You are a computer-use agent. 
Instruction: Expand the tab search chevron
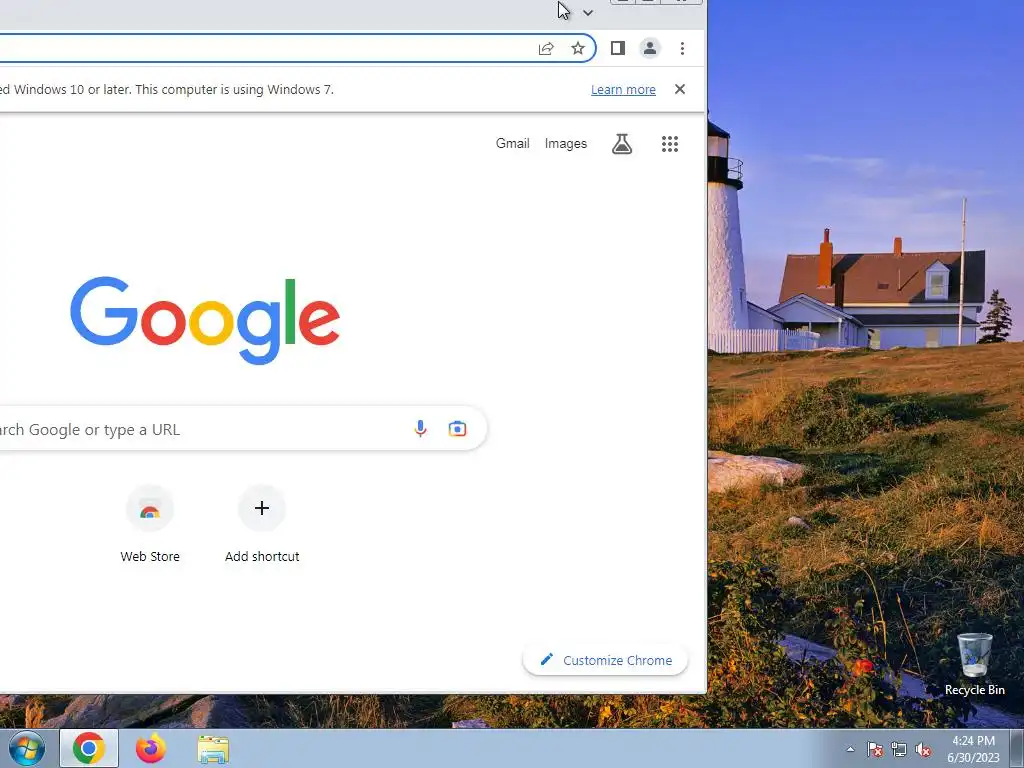pyautogui.click(x=588, y=13)
